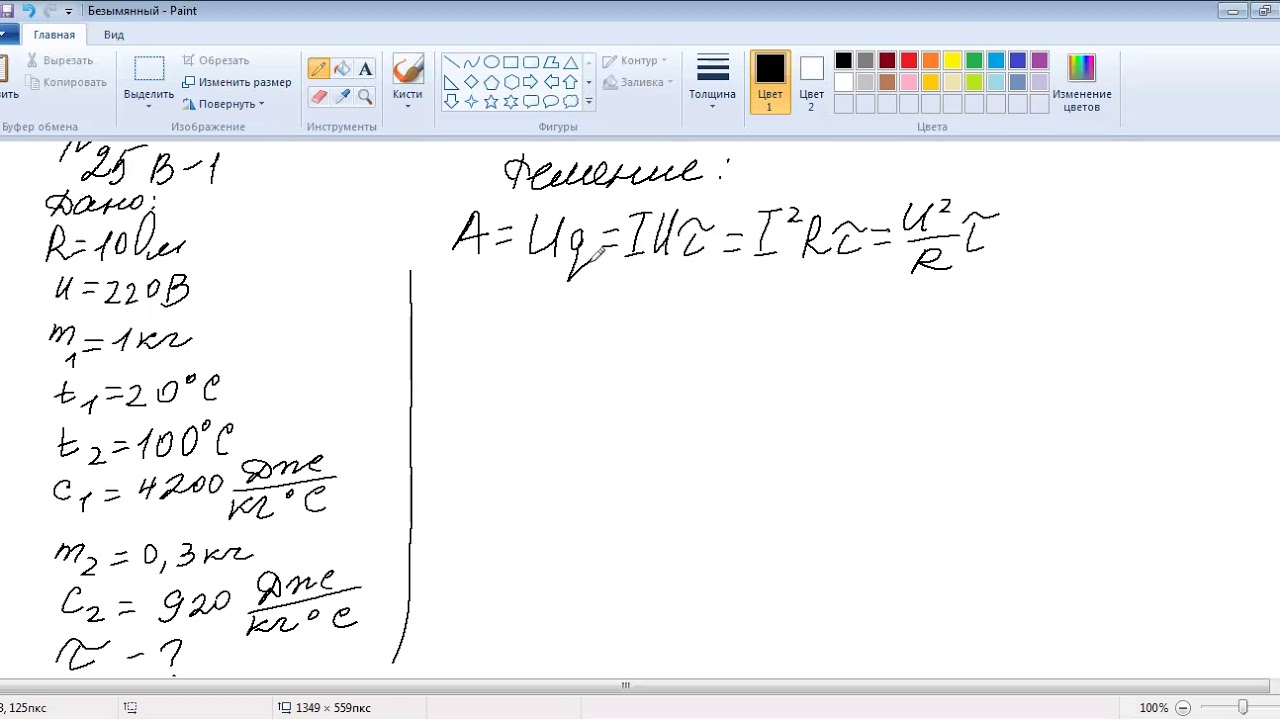This screenshot has width=1280, height=720.
Task: Open the Выделить selection dropdown arrow
Action: 149,106
